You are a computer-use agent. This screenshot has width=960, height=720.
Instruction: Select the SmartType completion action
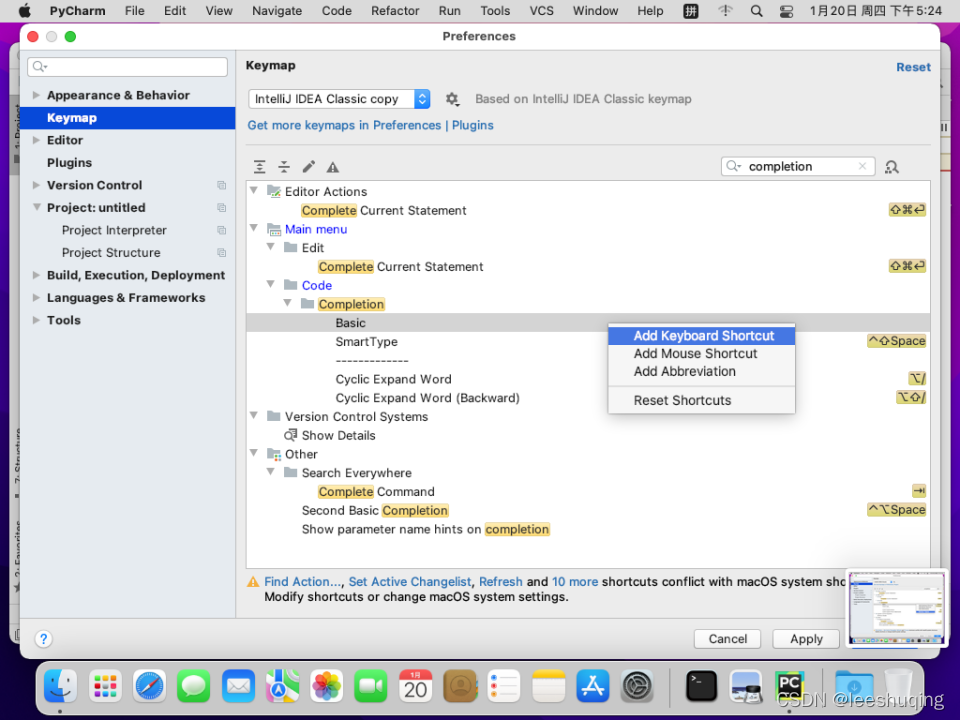coord(366,342)
